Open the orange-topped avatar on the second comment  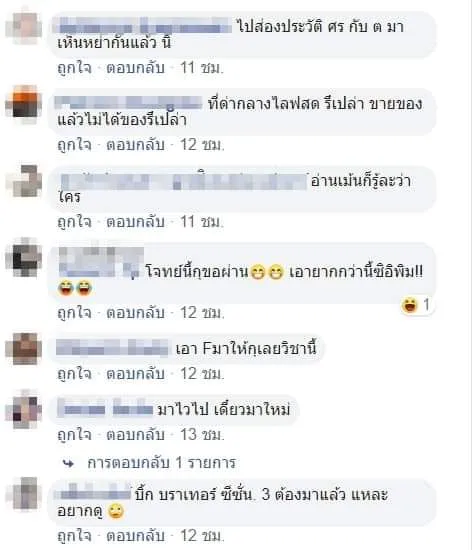pyautogui.click(x=24, y=103)
